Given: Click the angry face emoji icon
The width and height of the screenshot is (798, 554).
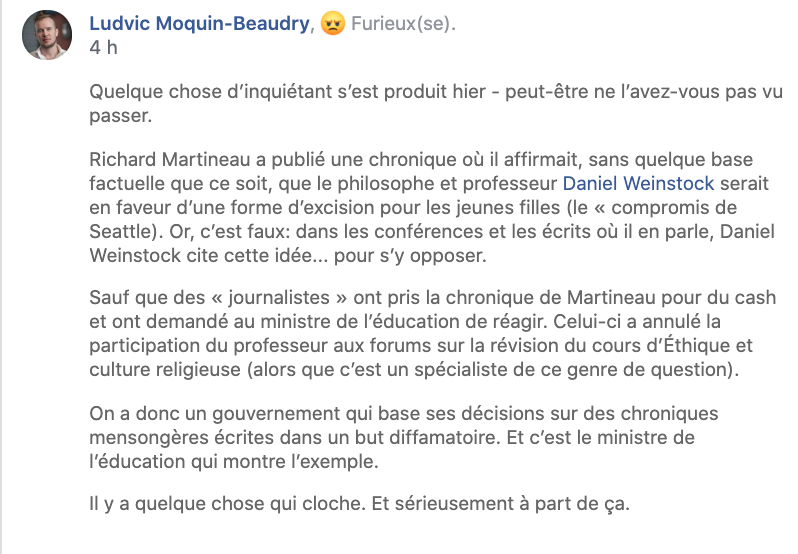Looking at the screenshot, I should coord(333,23).
